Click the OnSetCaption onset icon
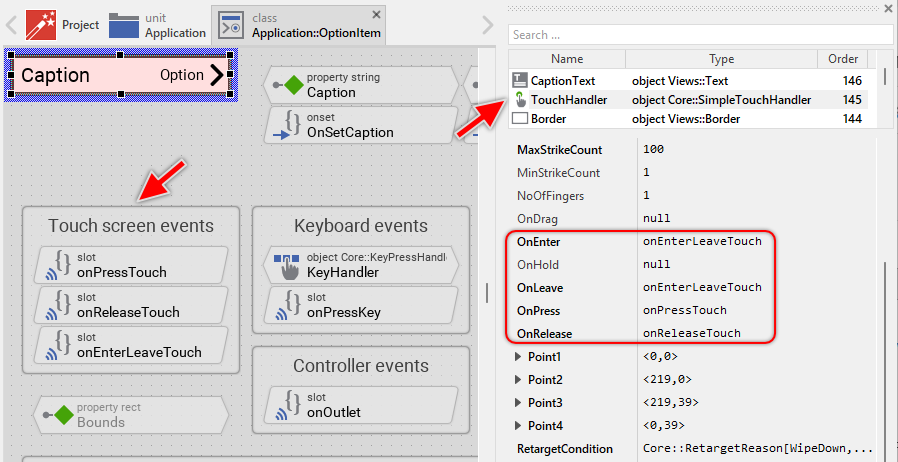This screenshot has width=898, height=462. tap(287, 126)
